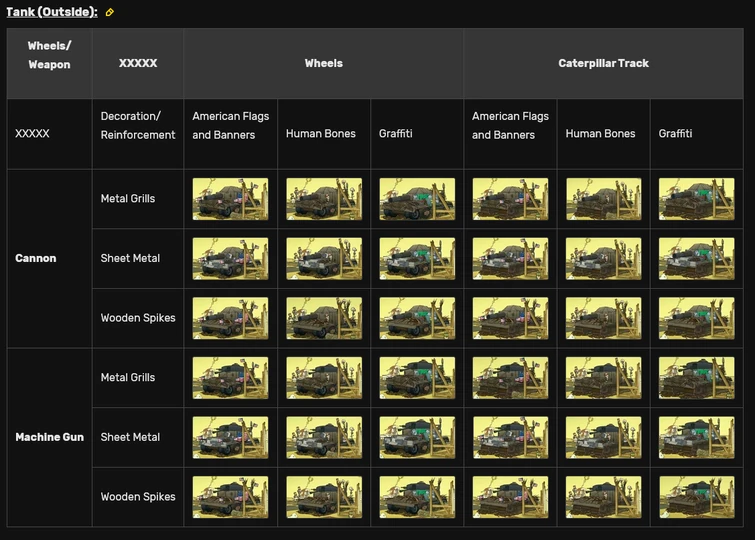
Task: Open Cannon Metal Grills Wheels Human Bones thumbnail
Action: click(x=324, y=199)
